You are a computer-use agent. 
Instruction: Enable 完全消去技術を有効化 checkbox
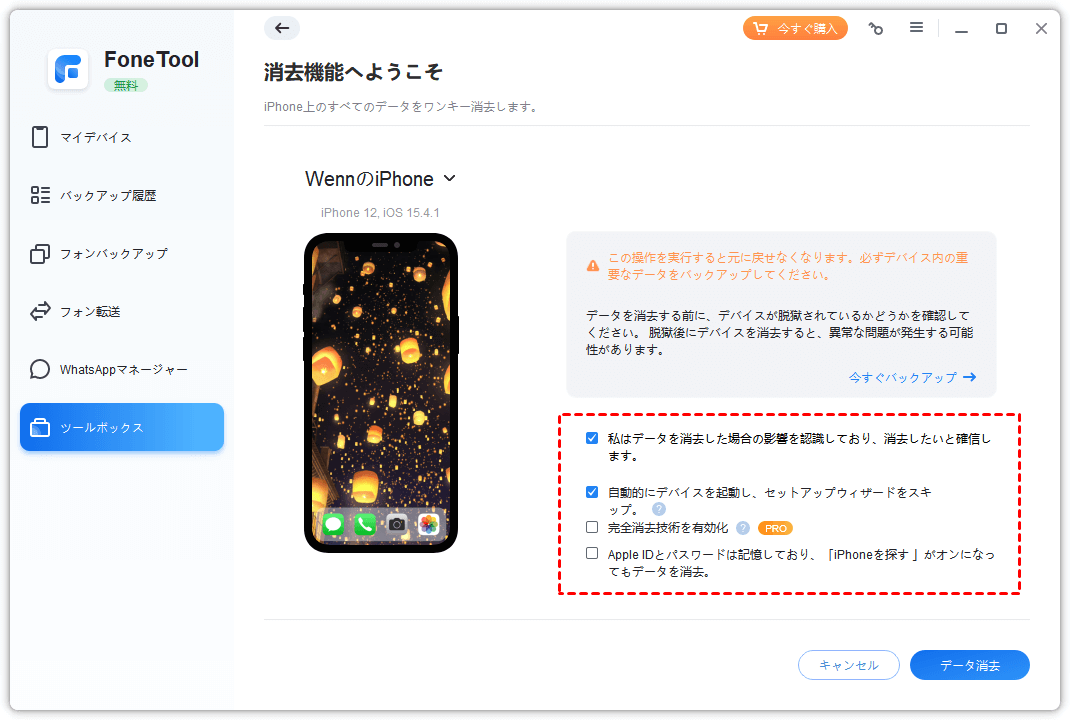tap(592, 527)
